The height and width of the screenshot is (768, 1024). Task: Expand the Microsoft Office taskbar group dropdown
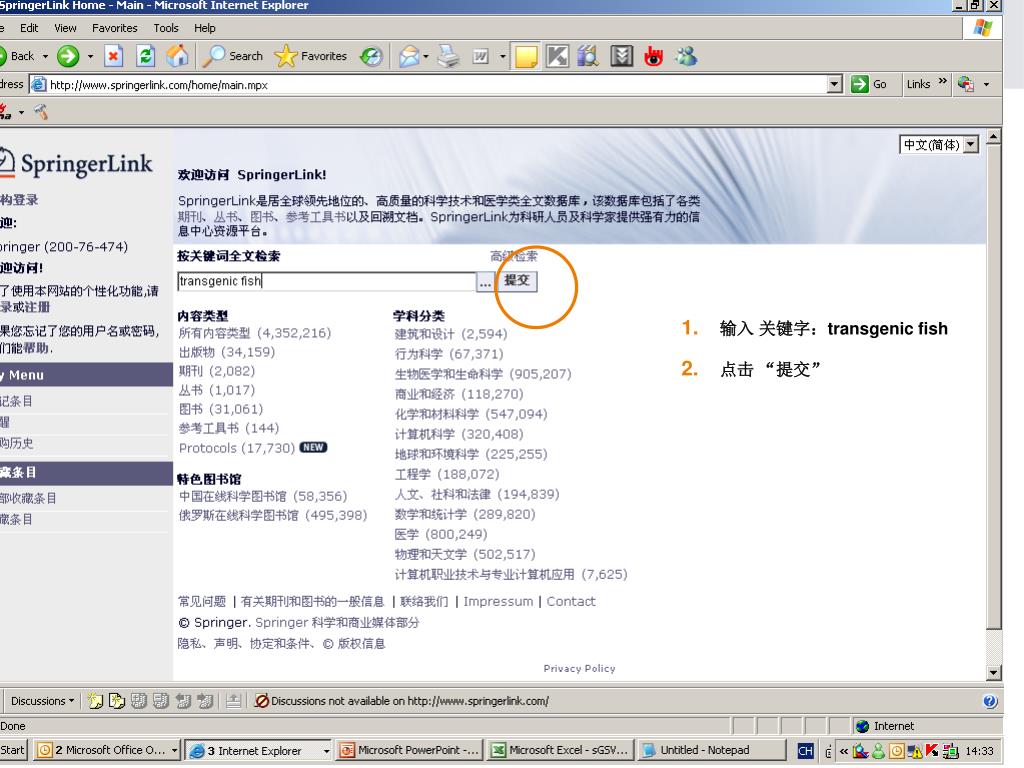174,751
